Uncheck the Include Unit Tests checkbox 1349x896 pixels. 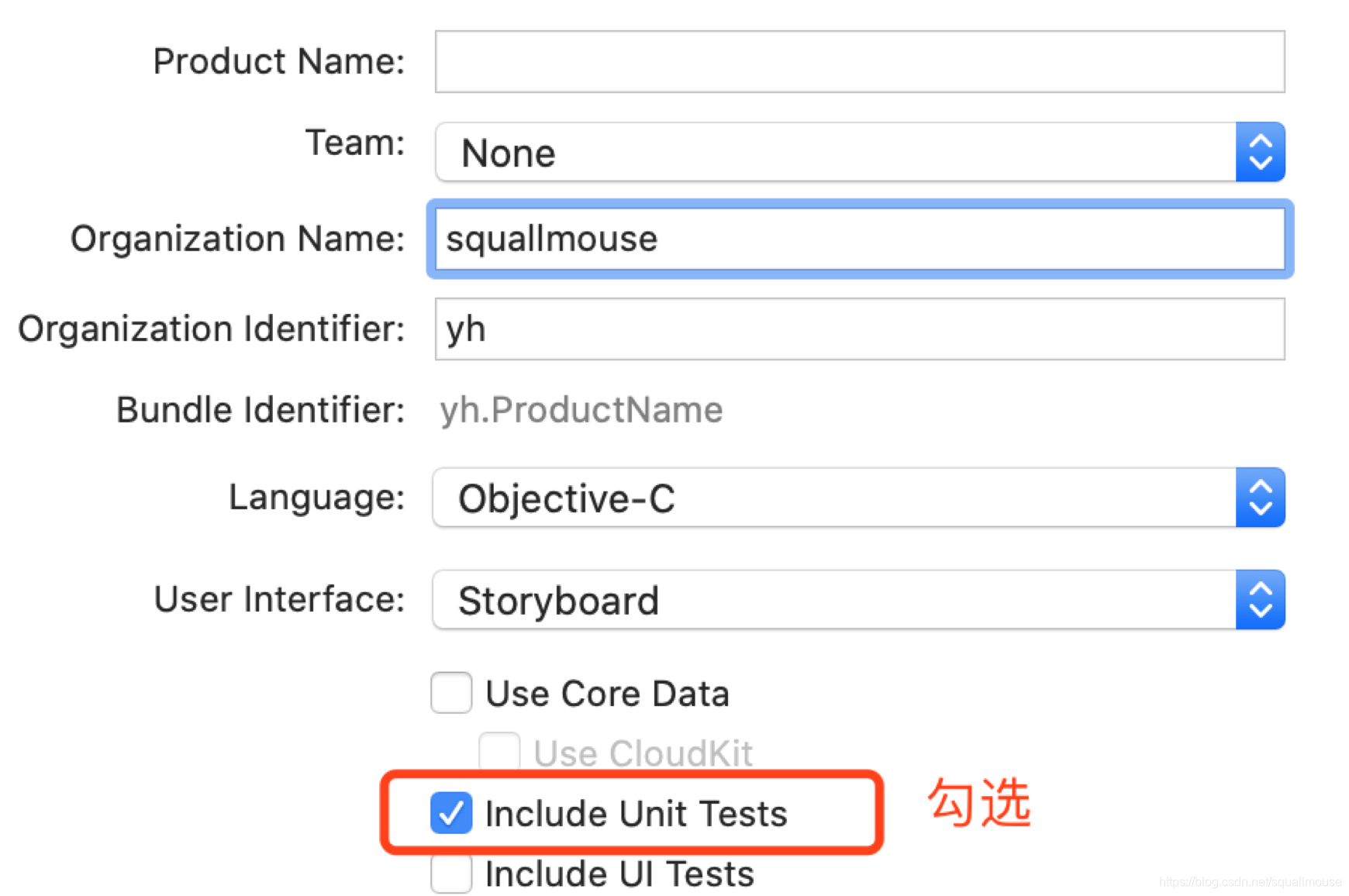pos(451,813)
